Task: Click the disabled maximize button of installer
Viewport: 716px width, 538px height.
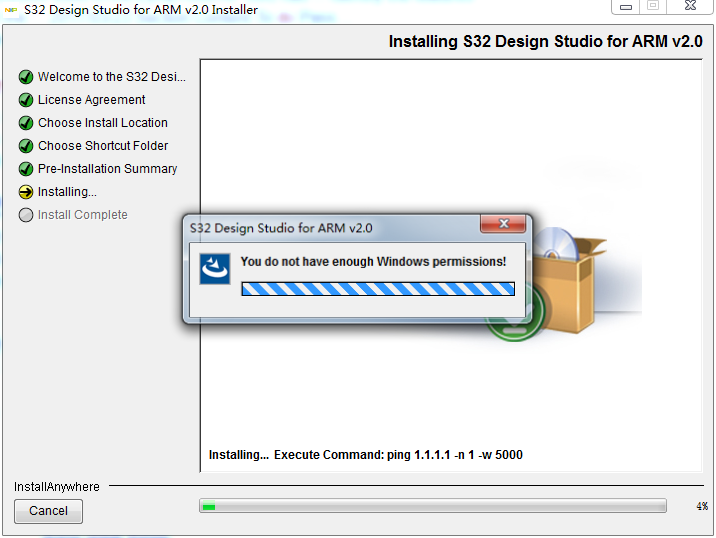Action: tap(653, 6)
